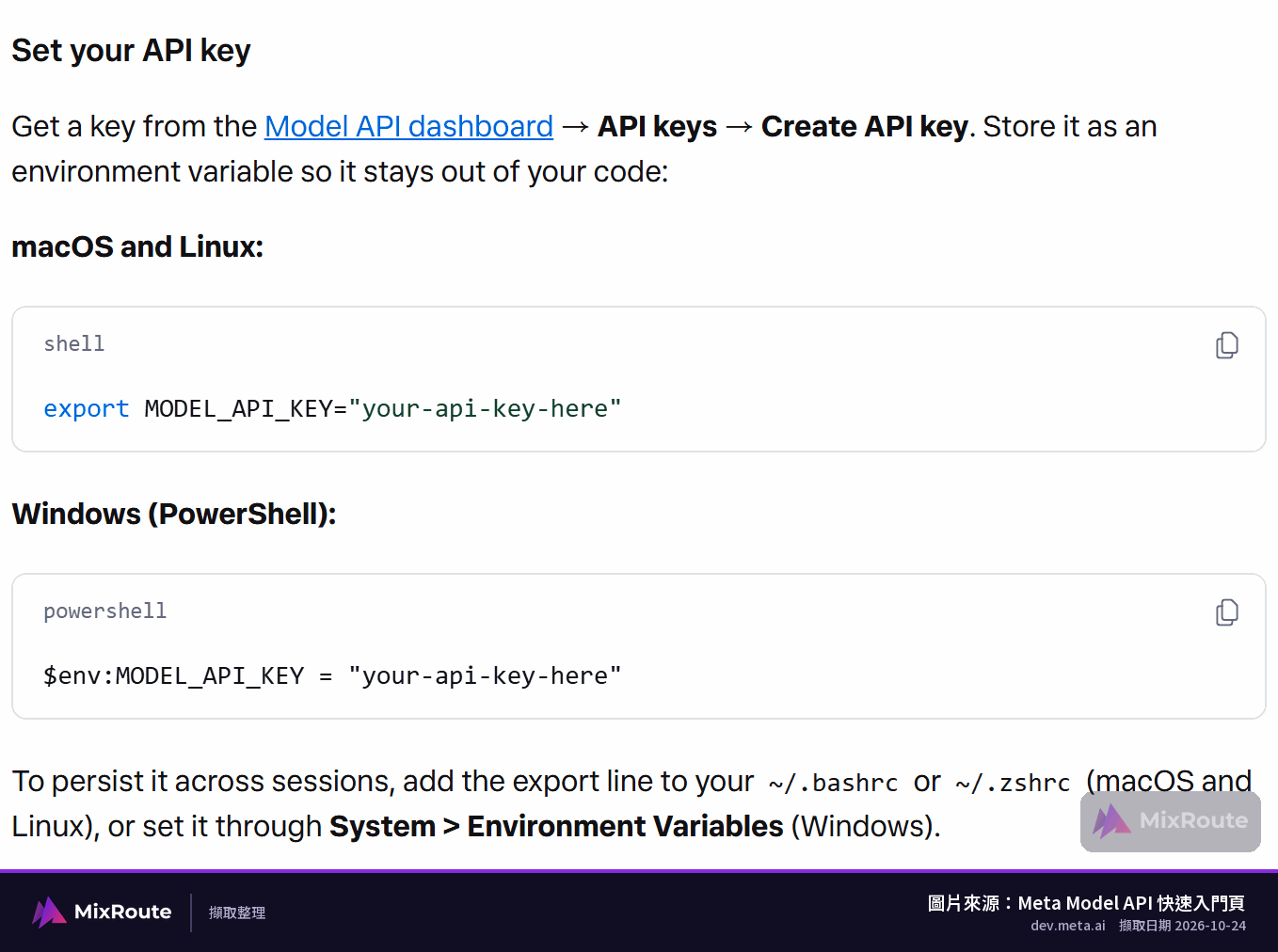
Task: Click the ~/.zshrc inline code
Action: point(1013,783)
